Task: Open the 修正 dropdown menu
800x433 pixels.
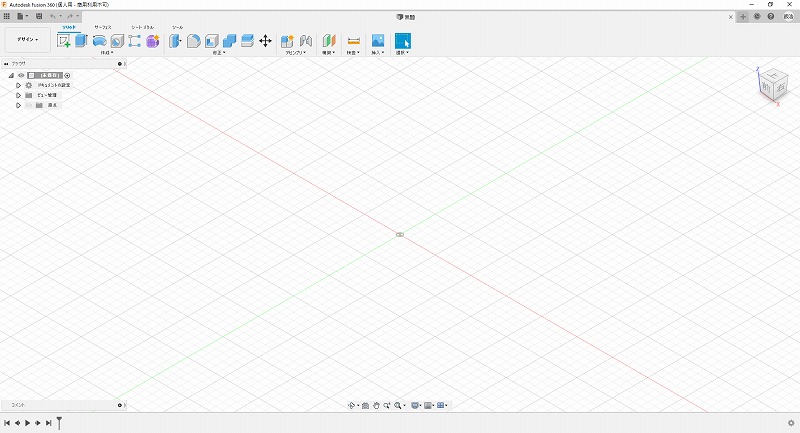Action: click(219, 53)
